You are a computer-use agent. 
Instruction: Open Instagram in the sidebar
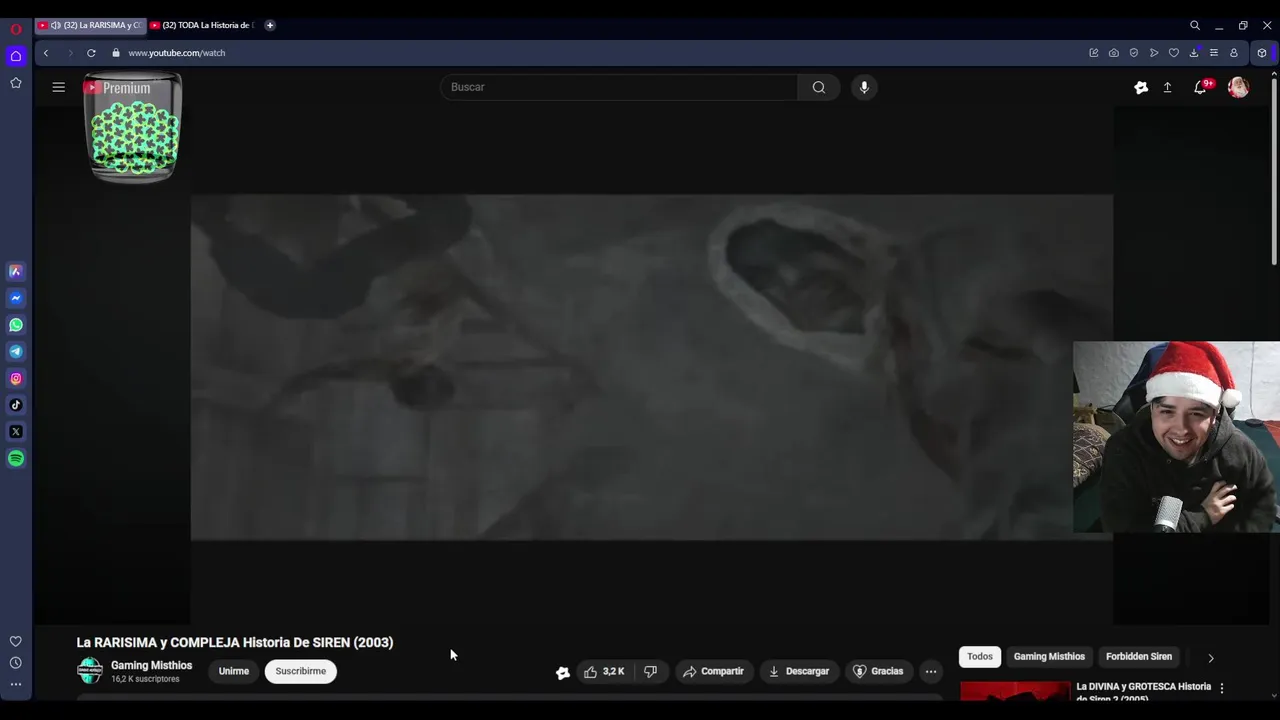point(16,378)
